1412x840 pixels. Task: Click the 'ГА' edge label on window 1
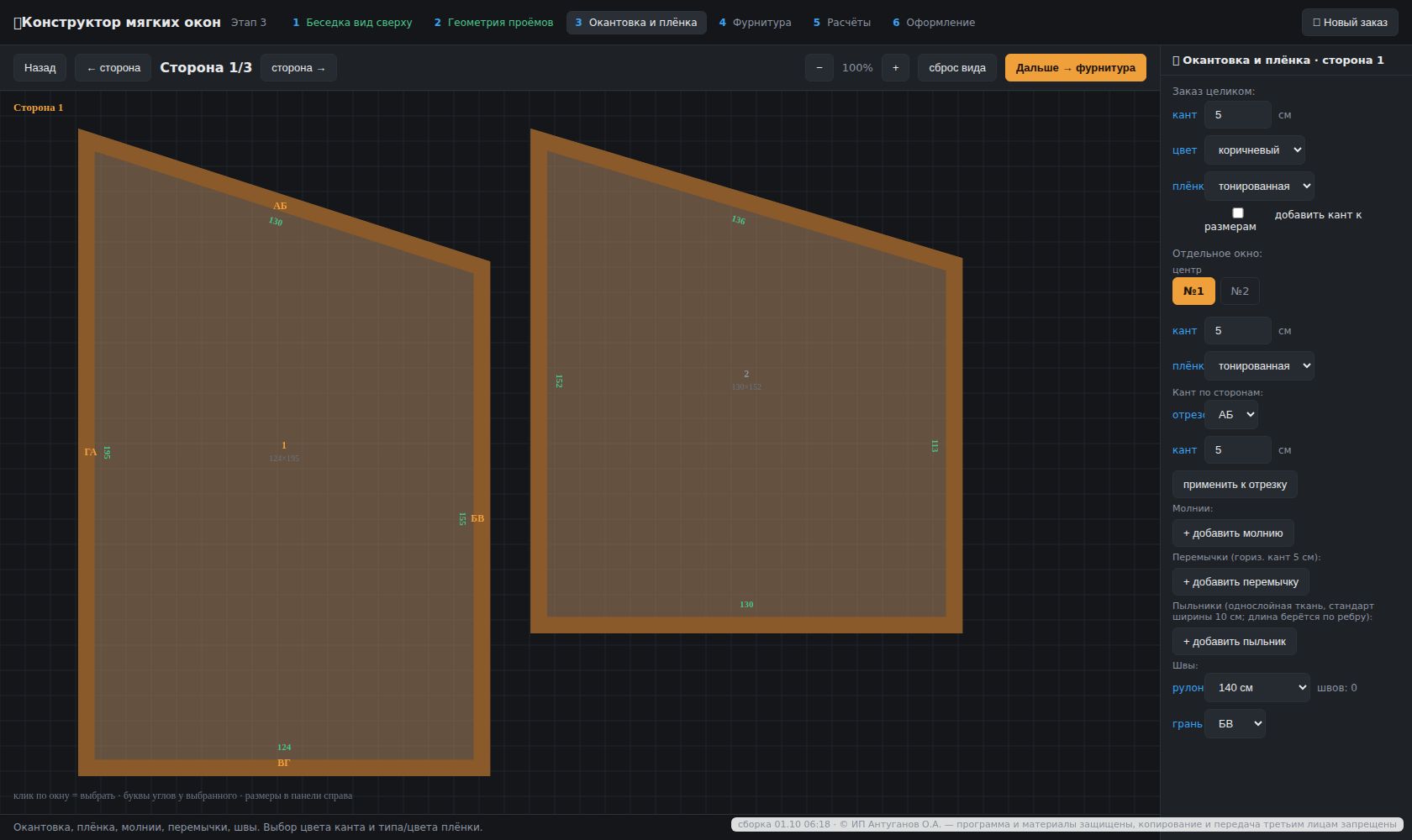click(91, 452)
